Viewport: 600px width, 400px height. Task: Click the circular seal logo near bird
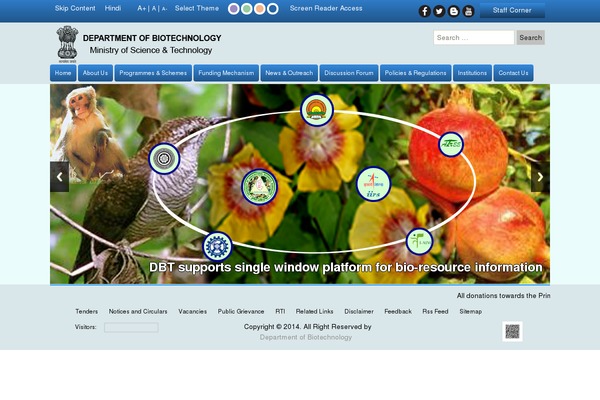tap(164, 158)
